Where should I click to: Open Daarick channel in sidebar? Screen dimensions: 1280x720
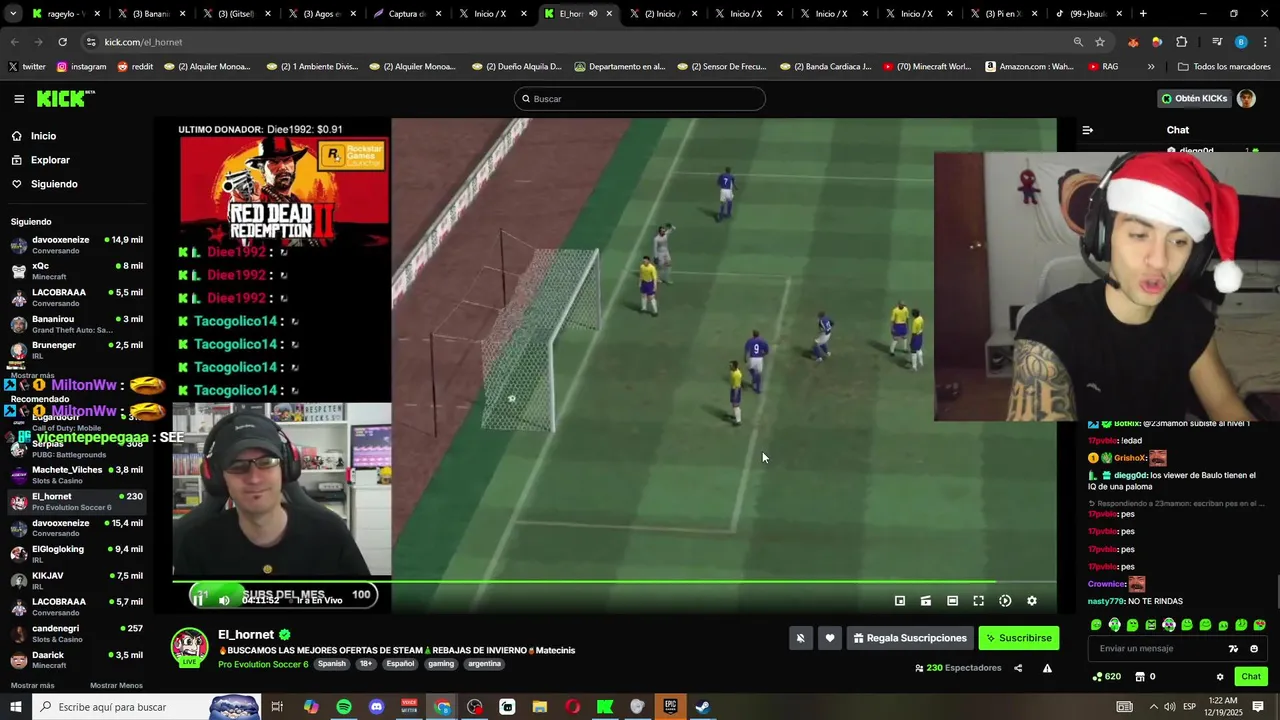pyautogui.click(x=77, y=660)
